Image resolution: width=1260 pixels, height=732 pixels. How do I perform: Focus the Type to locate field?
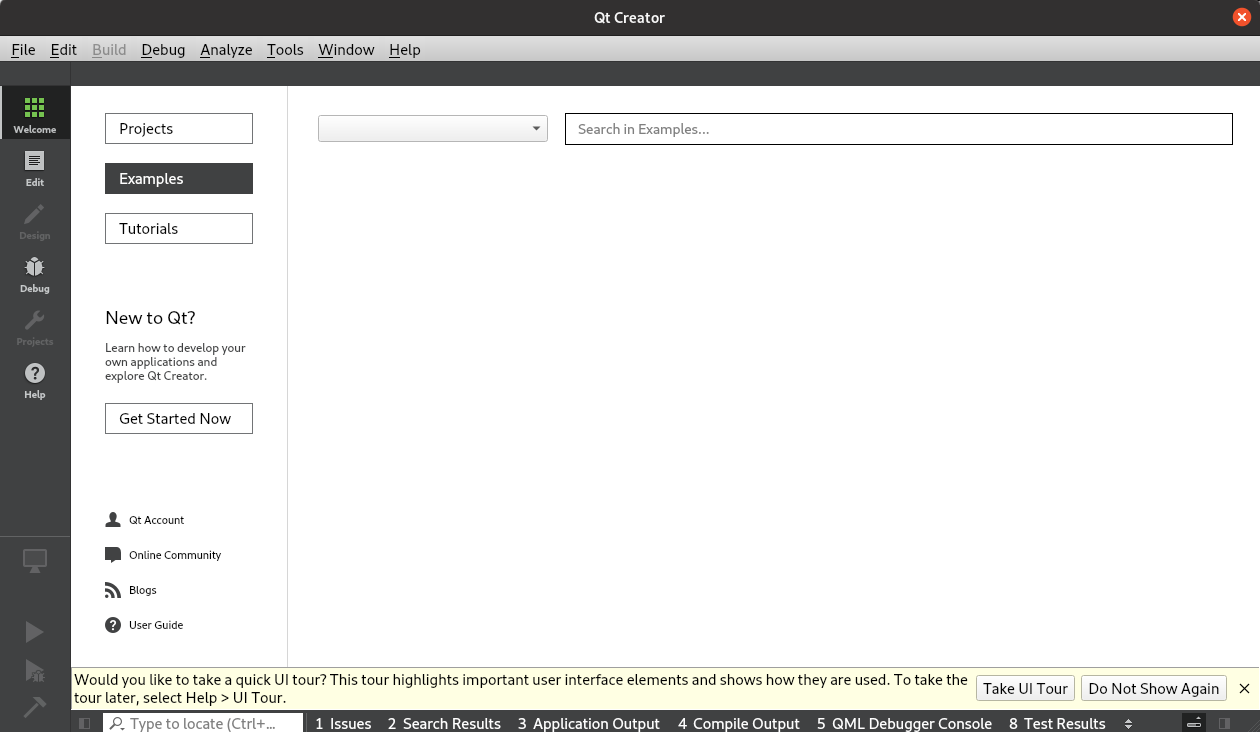coord(203,723)
